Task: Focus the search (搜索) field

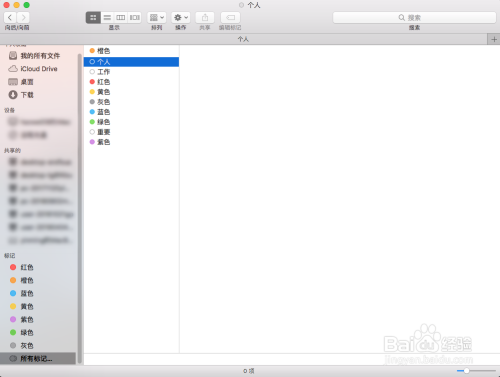Action: pyautogui.click(x=414, y=18)
